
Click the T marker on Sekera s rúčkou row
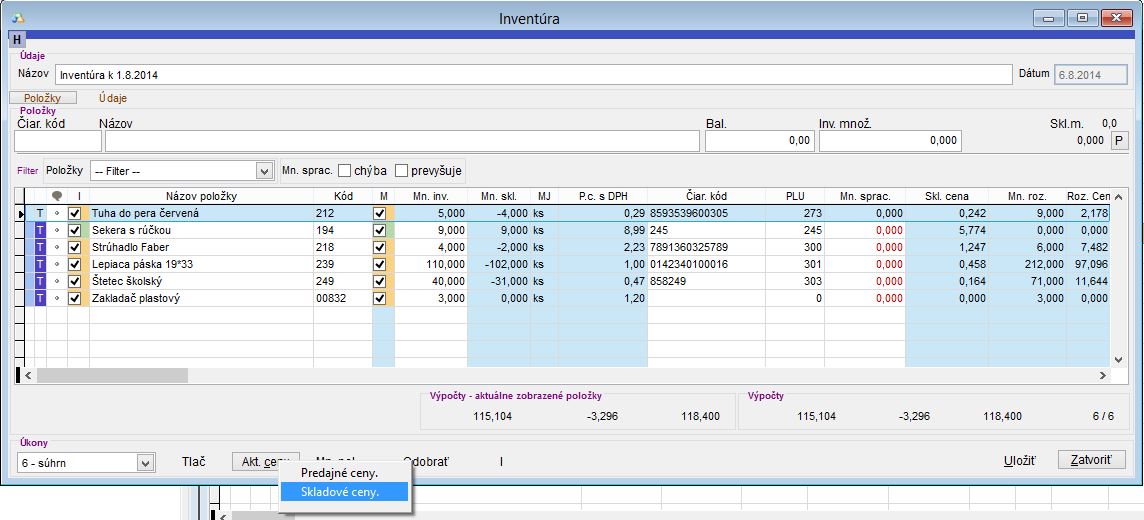pos(40,230)
